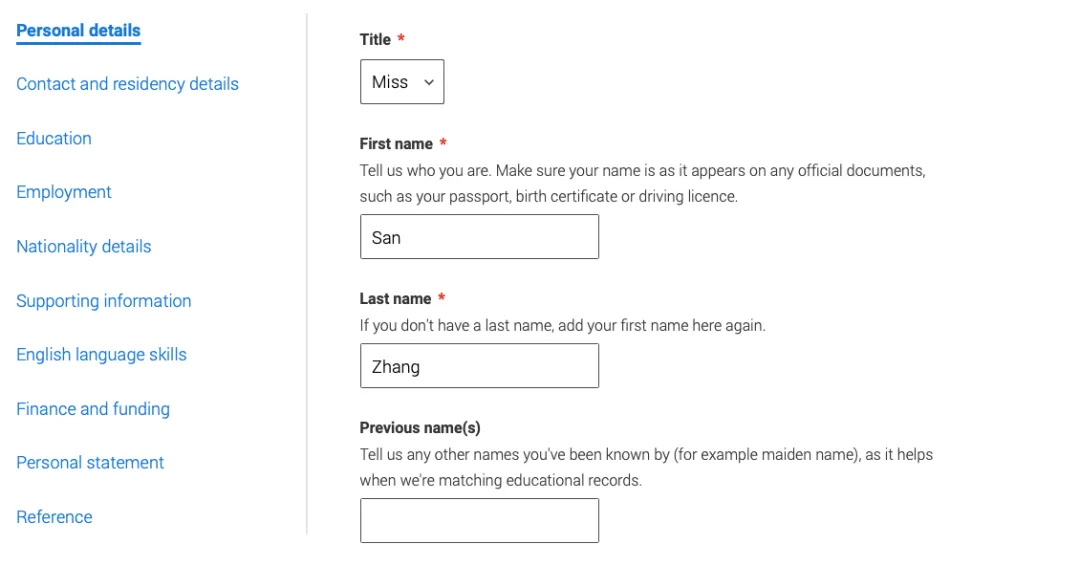Click the Last name label
The image size is (1080, 566).
click(395, 299)
